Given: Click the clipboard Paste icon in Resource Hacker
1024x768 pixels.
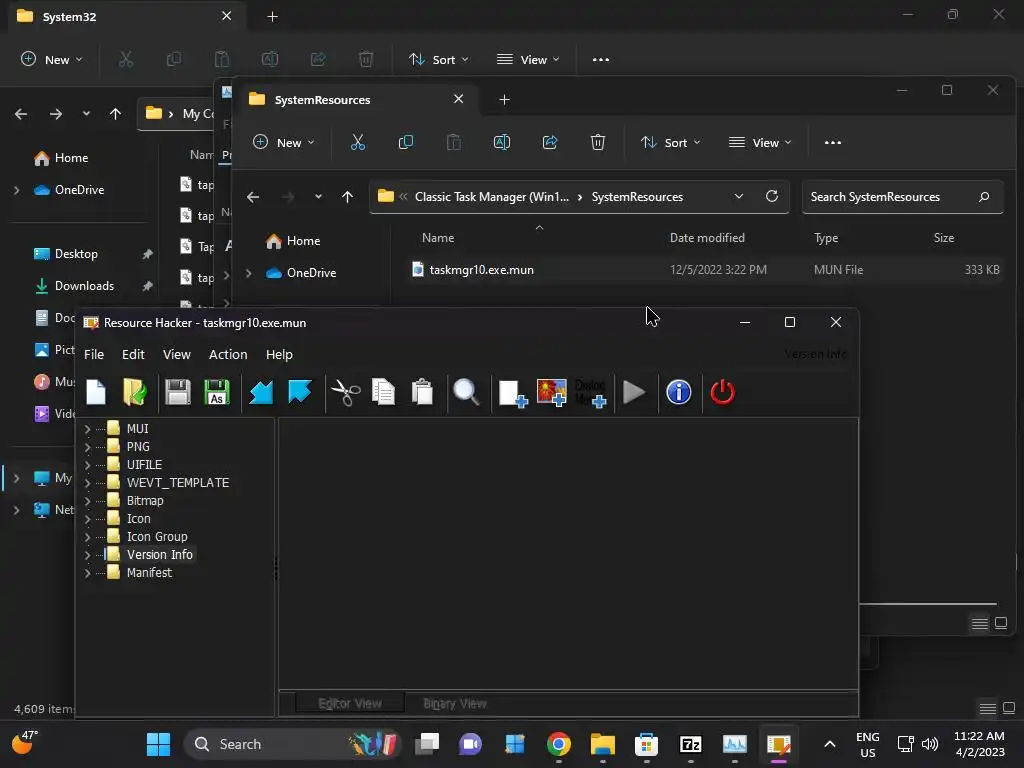Looking at the screenshot, I should [x=423, y=392].
